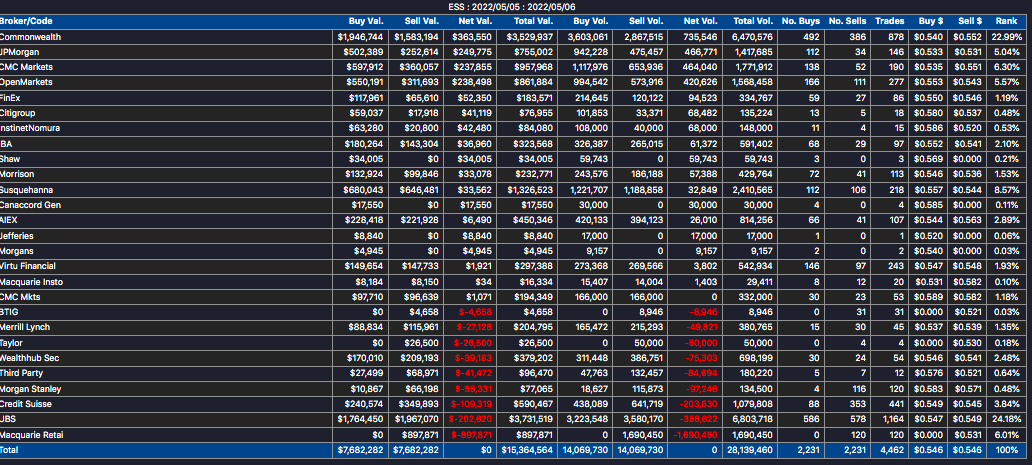Image resolution: width=1032 pixels, height=465 pixels.
Task: Select the Morgans broker name
Action: pos(16,251)
